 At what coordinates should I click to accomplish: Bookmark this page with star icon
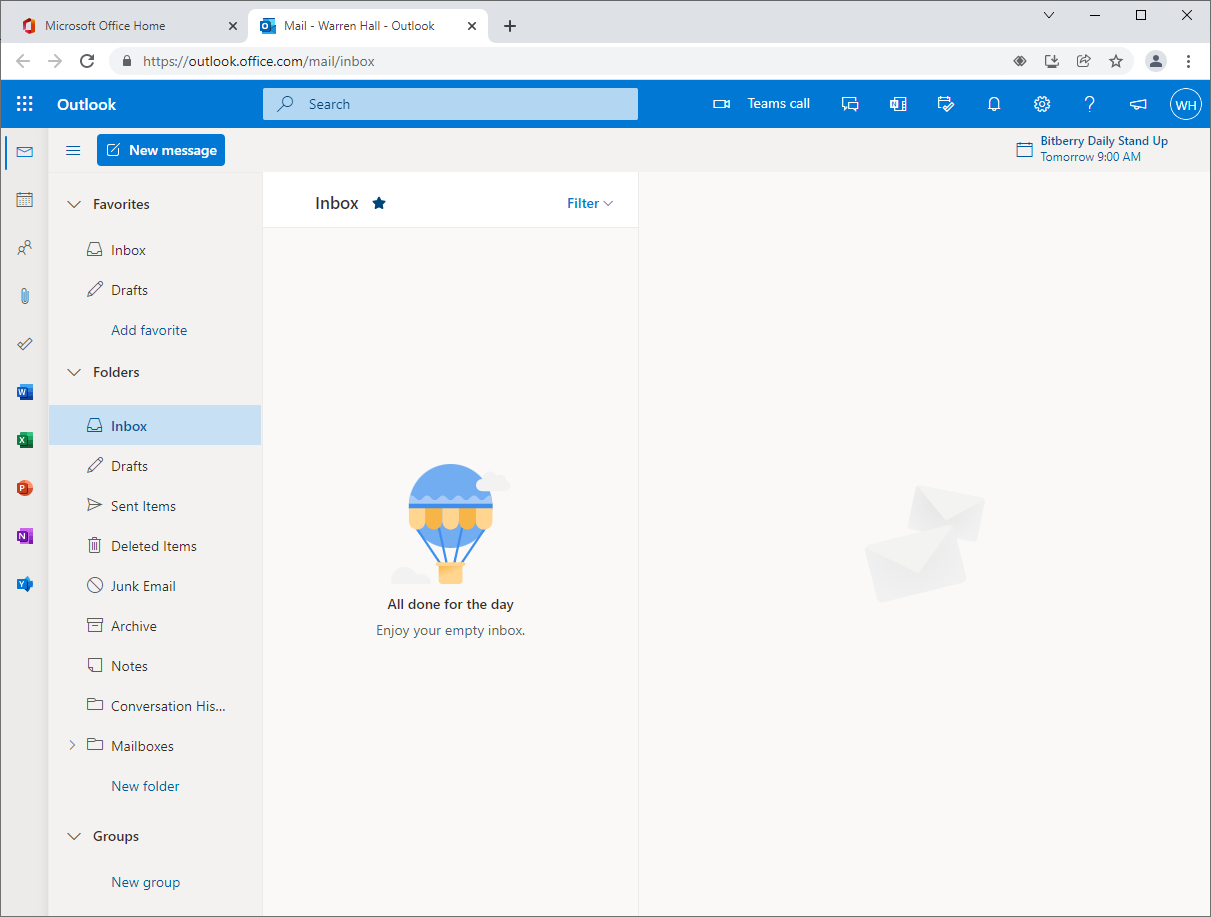coord(1116,61)
